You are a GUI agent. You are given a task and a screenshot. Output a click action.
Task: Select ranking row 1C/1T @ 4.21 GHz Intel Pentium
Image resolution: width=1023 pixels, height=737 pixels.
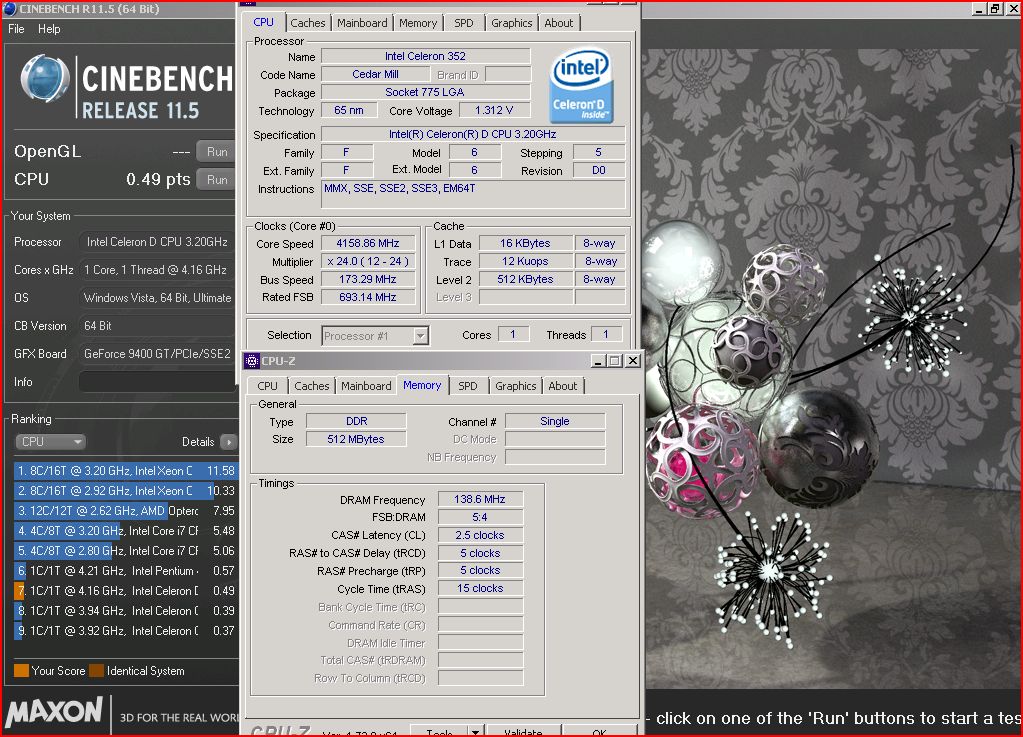(125, 571)
